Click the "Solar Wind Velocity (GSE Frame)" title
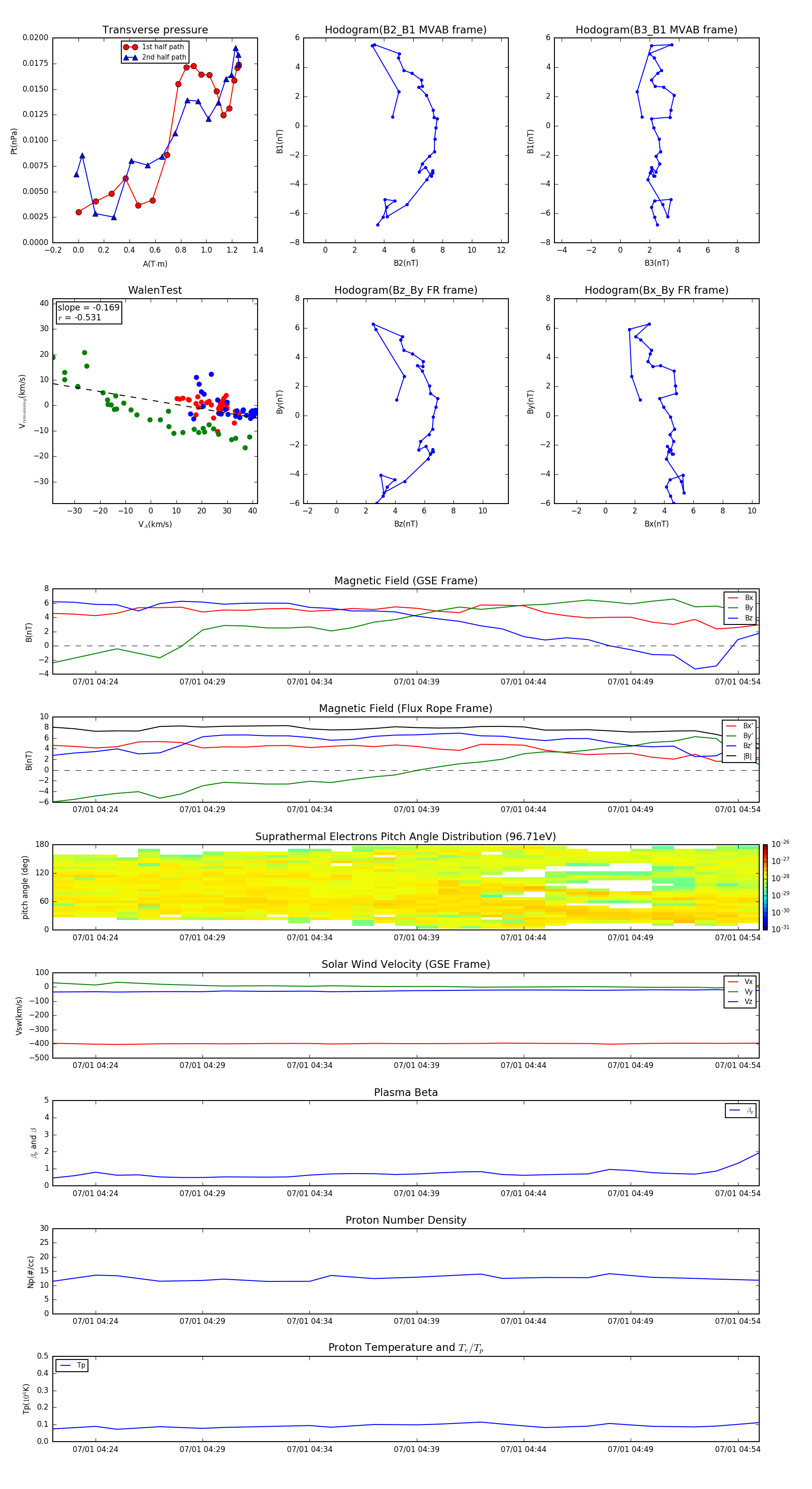 pyautogui.click(x=406, y=964)
